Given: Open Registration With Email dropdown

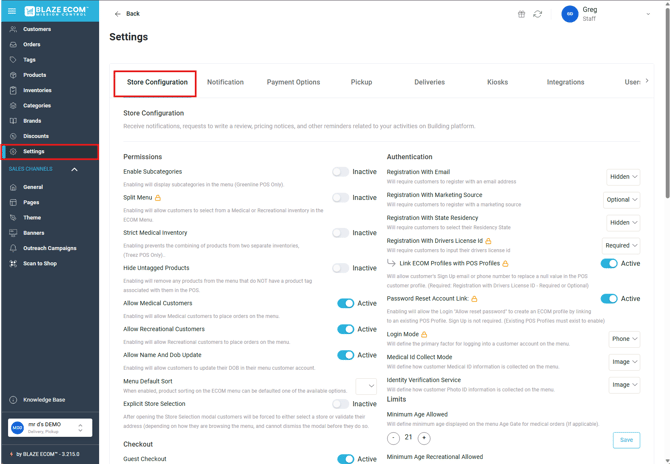Looking at the screenshot, I should (622, 177).
